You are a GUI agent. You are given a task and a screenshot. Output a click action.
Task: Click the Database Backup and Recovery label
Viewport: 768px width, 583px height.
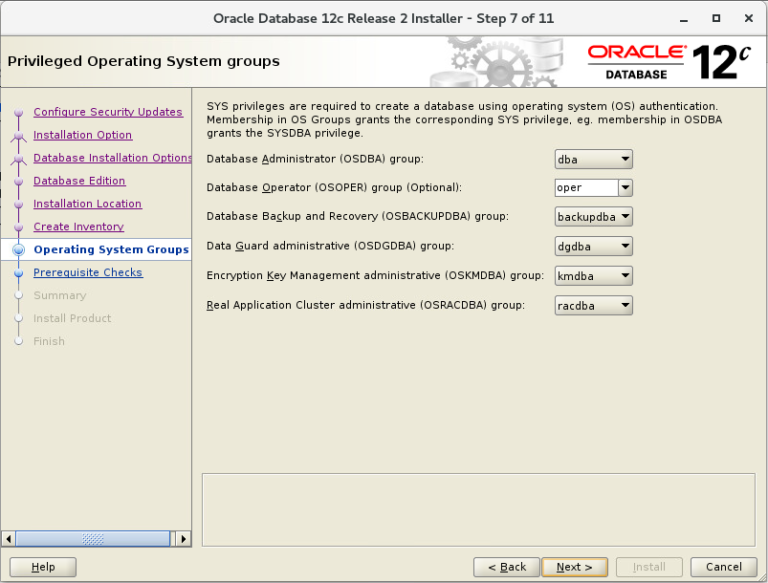(x=358, y=216)
